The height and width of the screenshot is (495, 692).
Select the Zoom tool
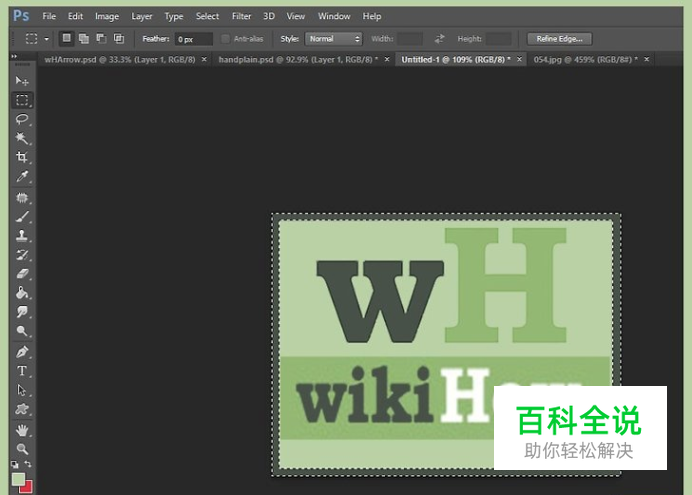click(22, 449)
